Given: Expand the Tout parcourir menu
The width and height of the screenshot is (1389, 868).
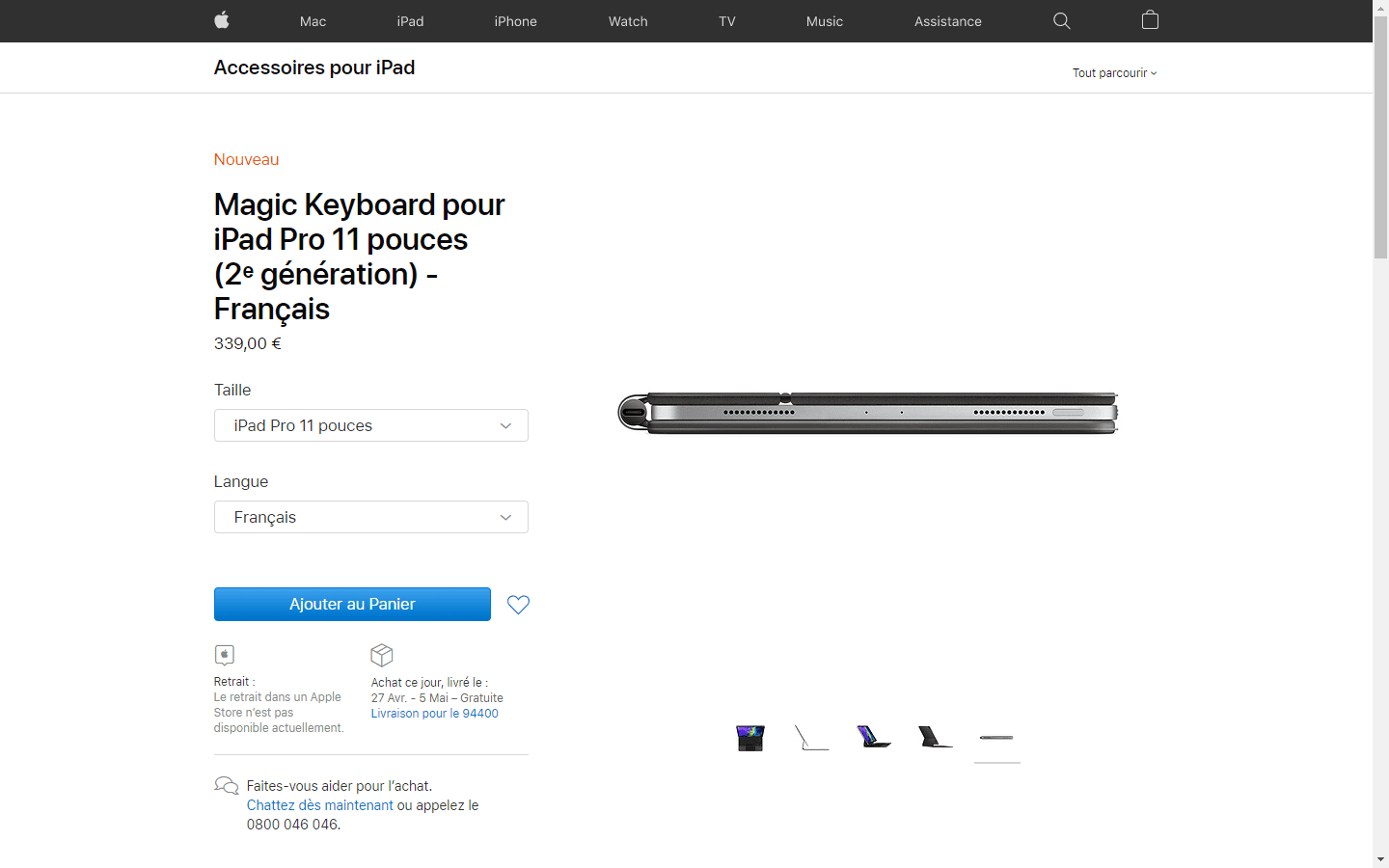Looking at the screenshot, I should pos(1114,73).
